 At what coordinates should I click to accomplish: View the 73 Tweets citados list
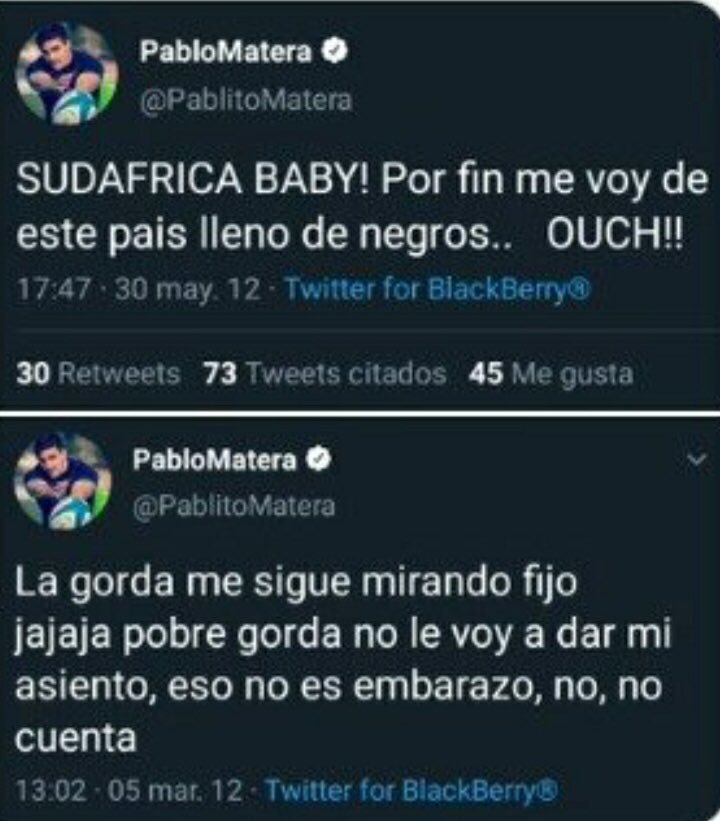click(325, 374)
